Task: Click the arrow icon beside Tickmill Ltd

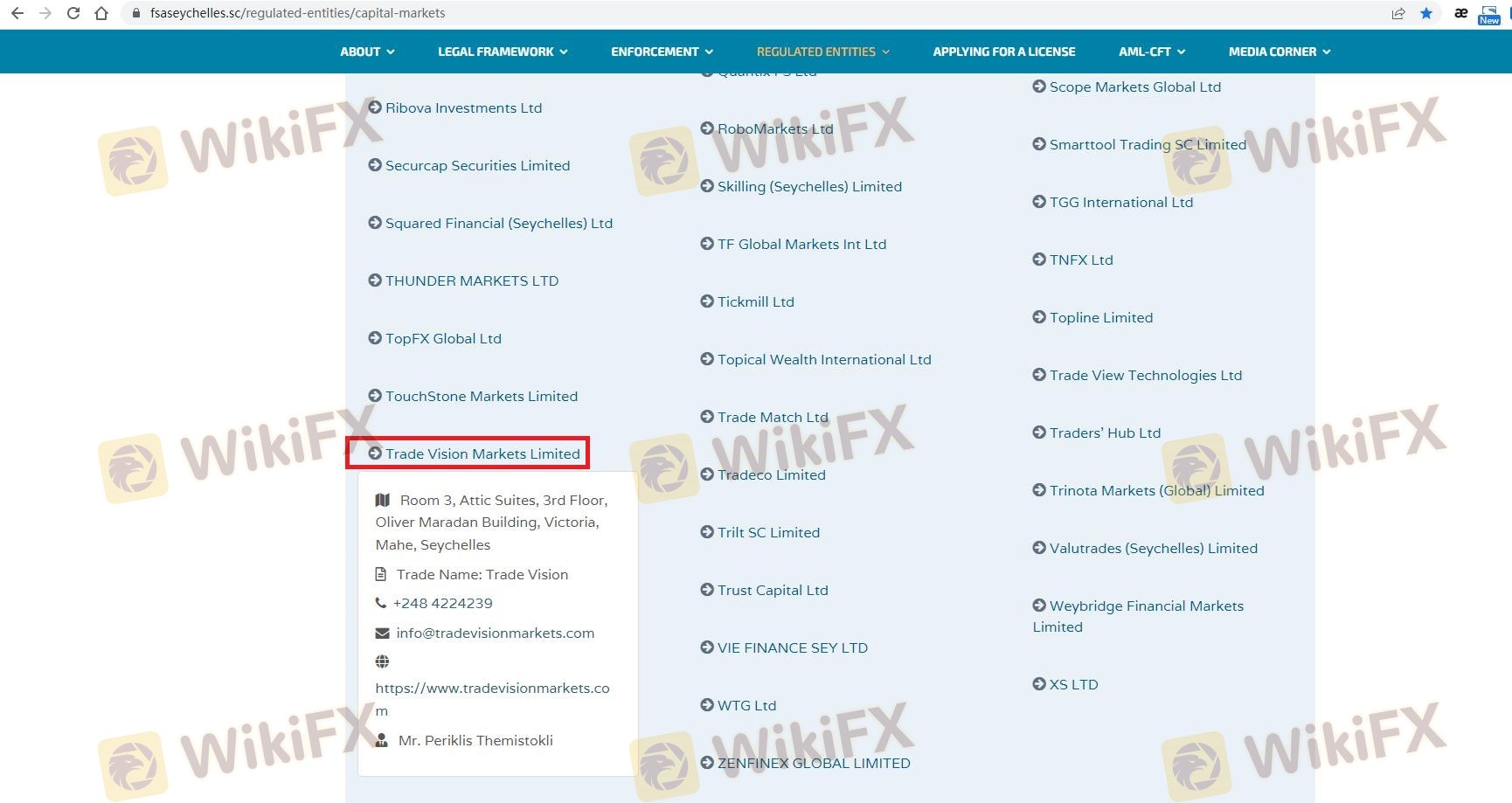Action: tap(707, 301)
